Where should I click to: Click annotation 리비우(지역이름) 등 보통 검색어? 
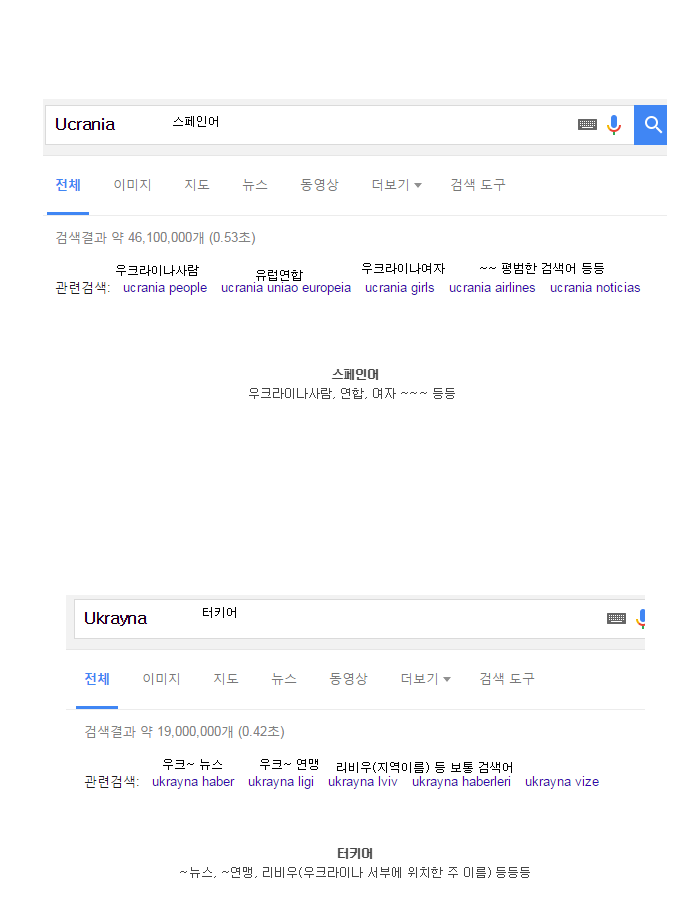pos(424,768)
